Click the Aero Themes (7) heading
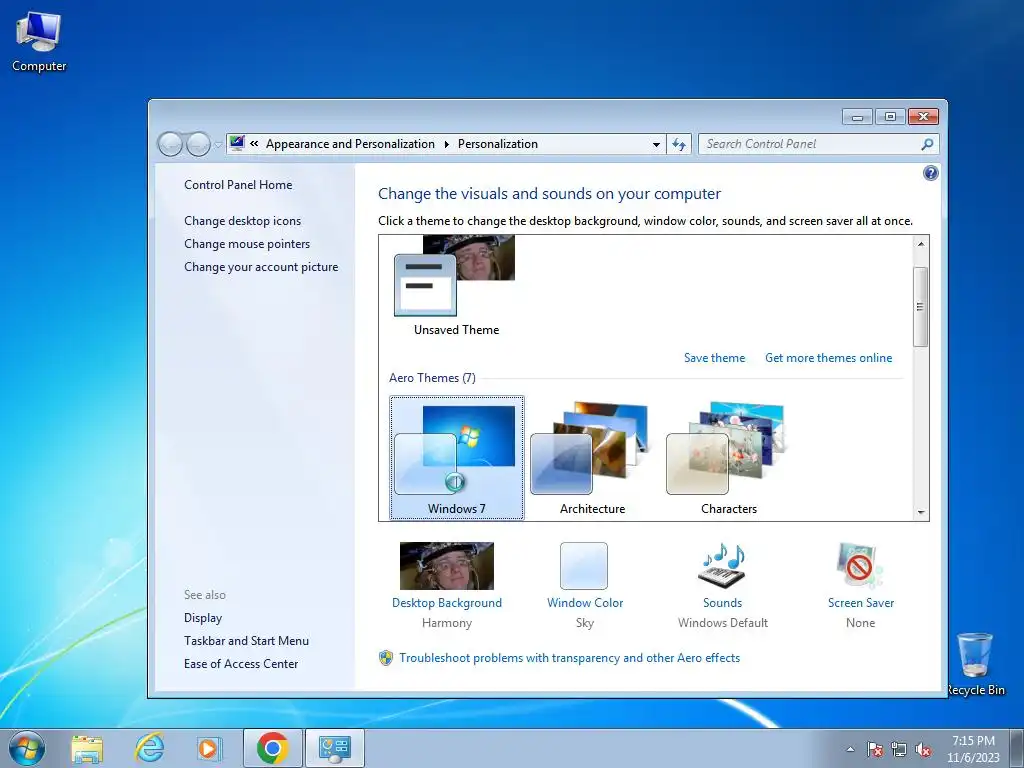The height and width of the screenshot is (768, 1024). [432, 377]
